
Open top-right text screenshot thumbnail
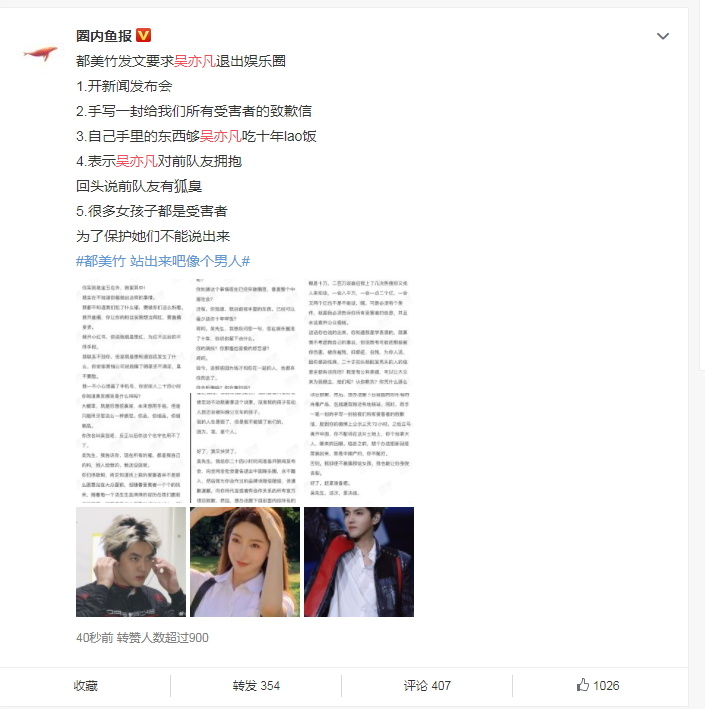[x=359, y=334]
